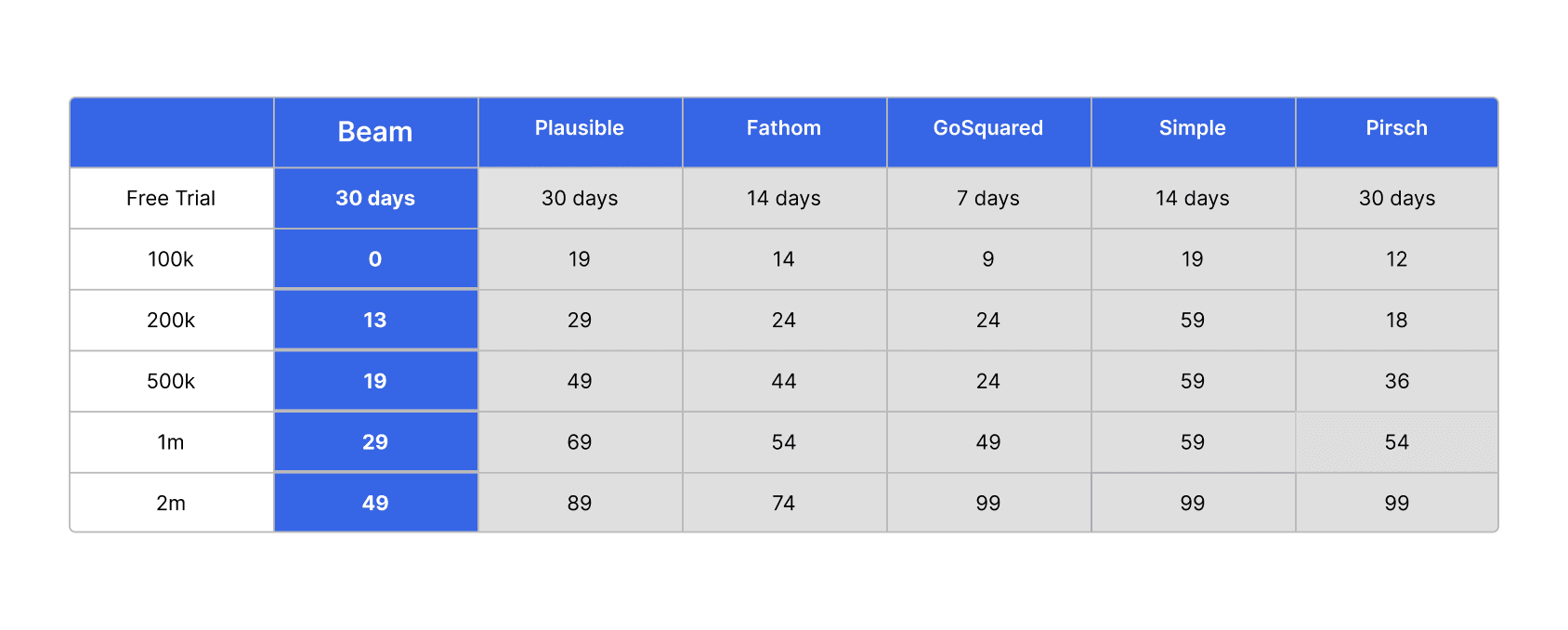Select GoSquared's 100k price cell showing 9
1568x630 pixels.
click(x=988, y=259)
